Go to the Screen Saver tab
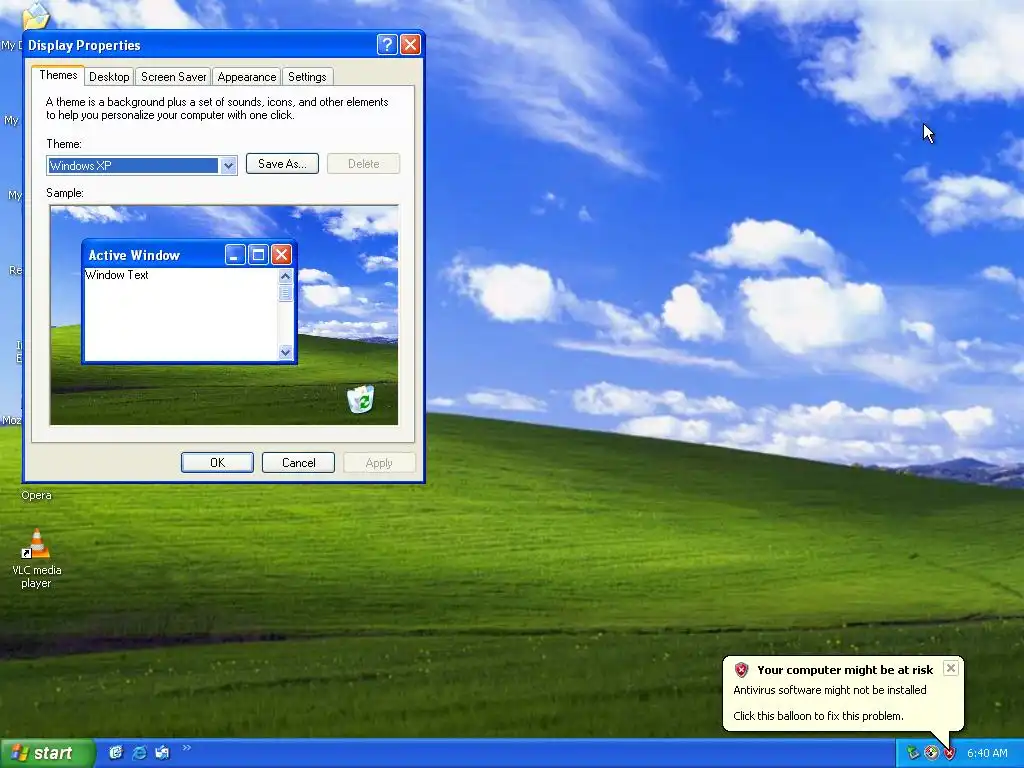Viewport: 1024px width, 768px height. (x=173, y=77)
